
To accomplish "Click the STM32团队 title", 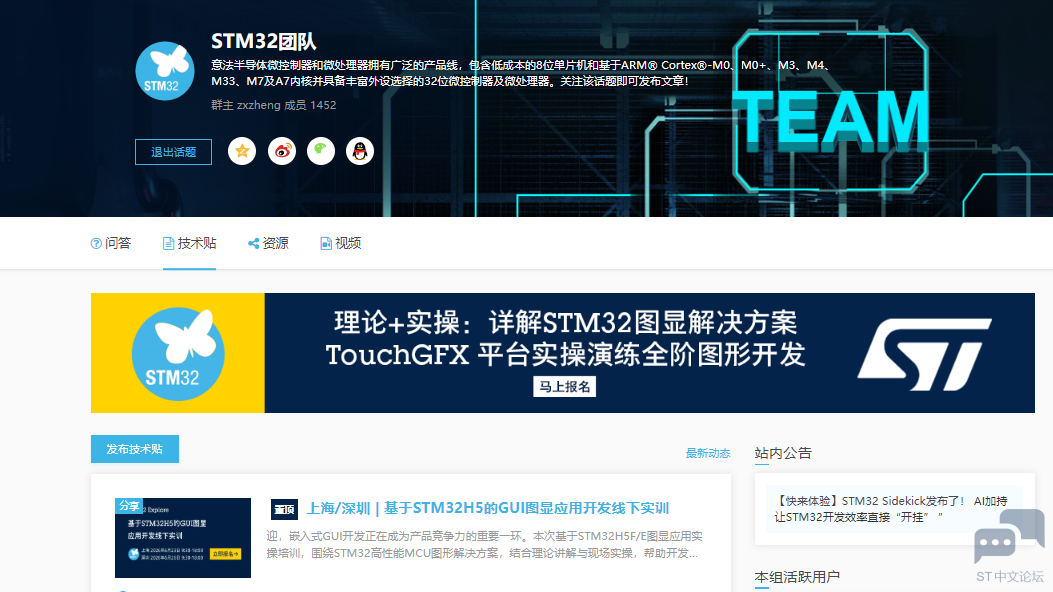I will coord(263,42).
